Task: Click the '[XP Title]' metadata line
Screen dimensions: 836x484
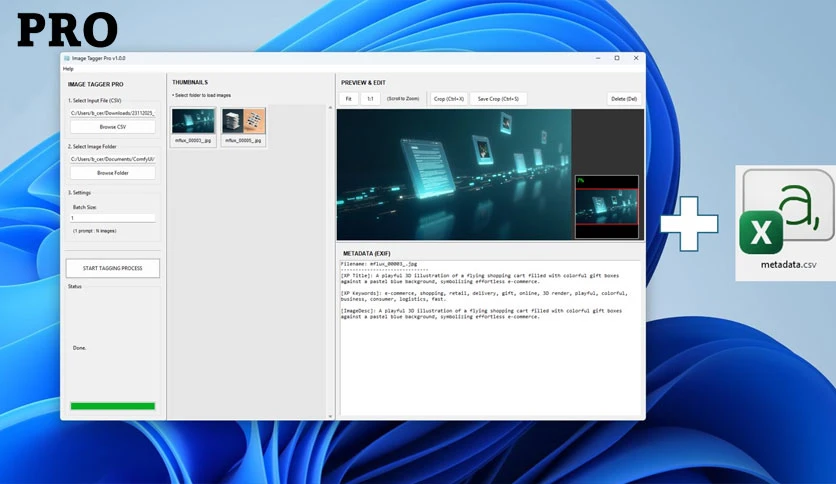Action: coord(480,278)
